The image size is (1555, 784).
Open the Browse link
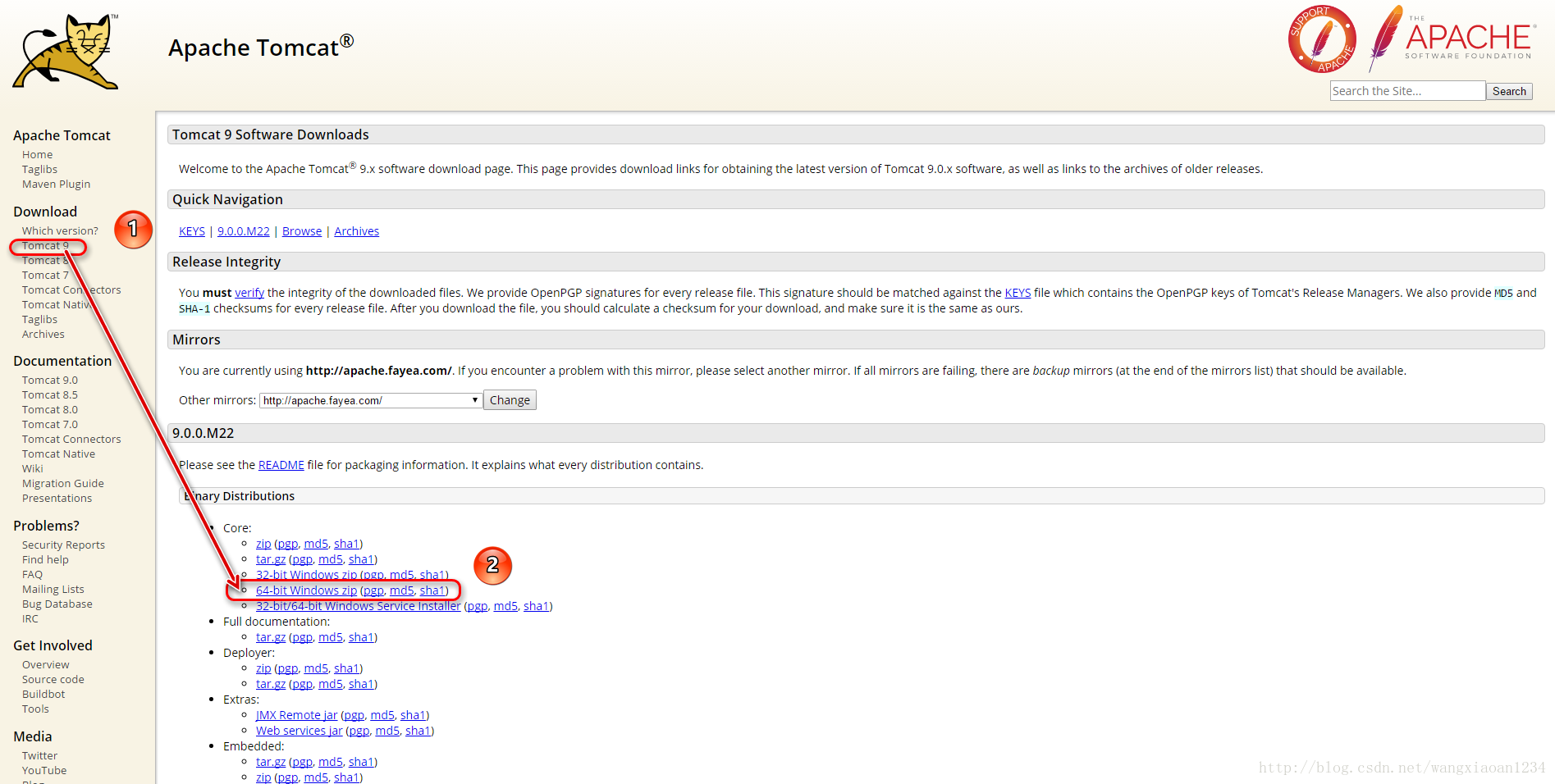pyautogui.click(x=302, y=231)
